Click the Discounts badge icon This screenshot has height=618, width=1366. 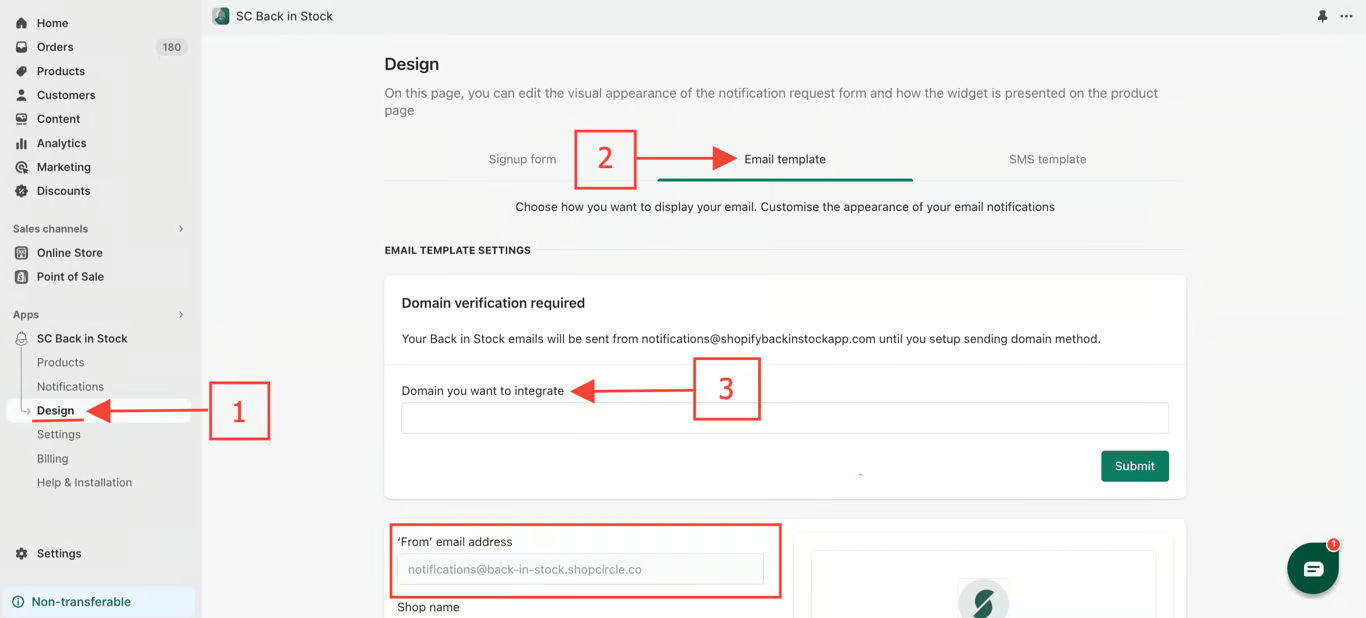click(21, 191)
